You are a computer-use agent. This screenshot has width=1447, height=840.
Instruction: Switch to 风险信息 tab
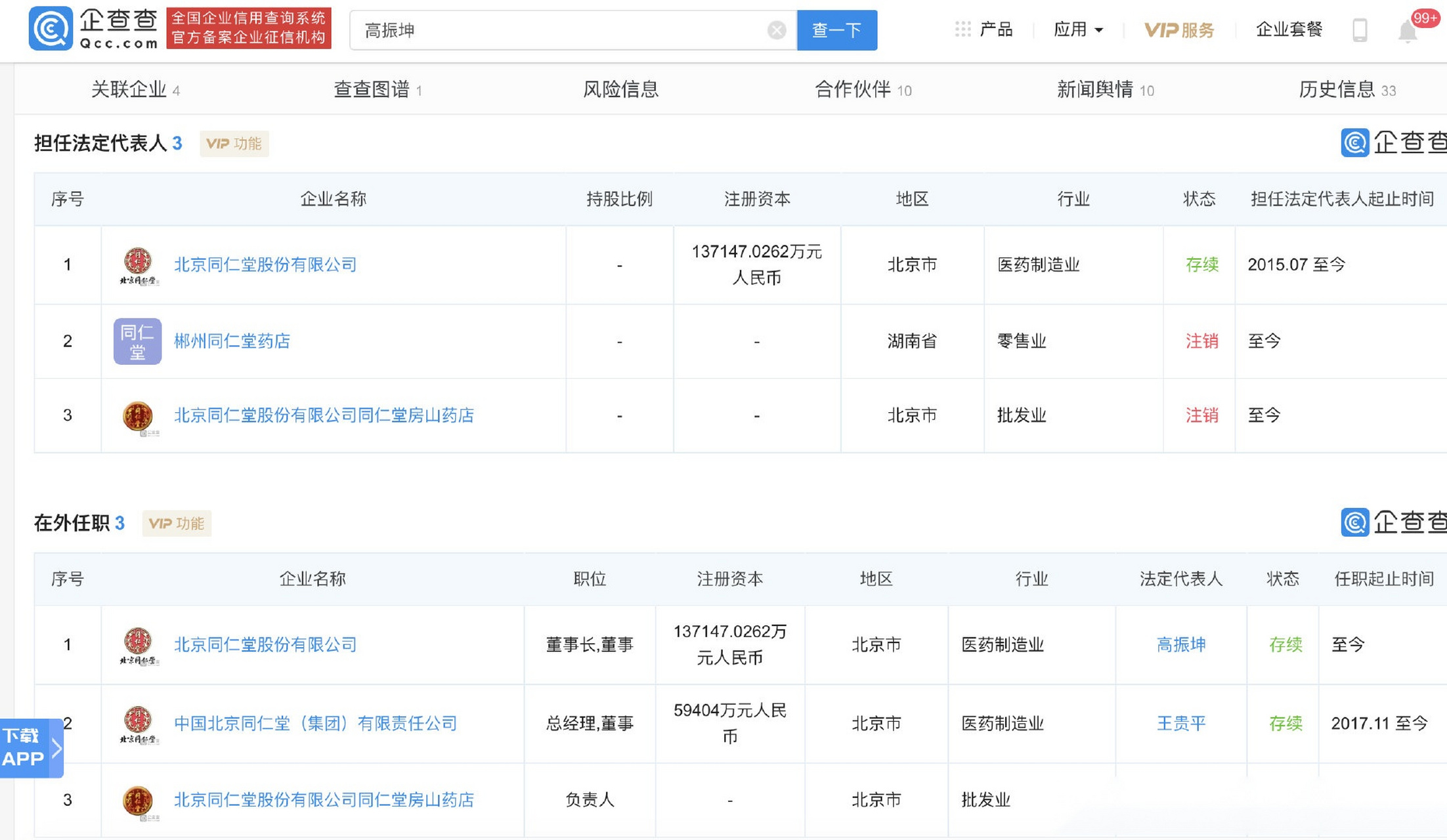pos(620,89)
